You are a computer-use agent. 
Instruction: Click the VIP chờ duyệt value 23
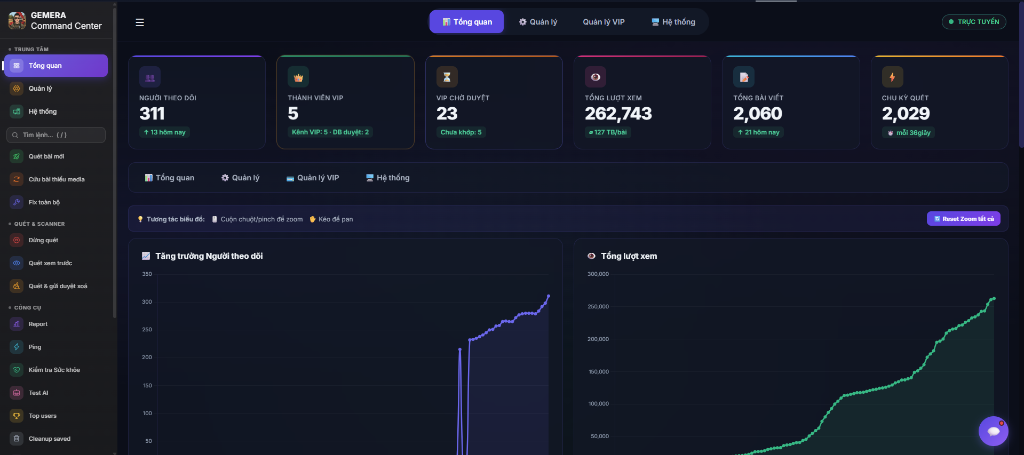coord(447,114)
